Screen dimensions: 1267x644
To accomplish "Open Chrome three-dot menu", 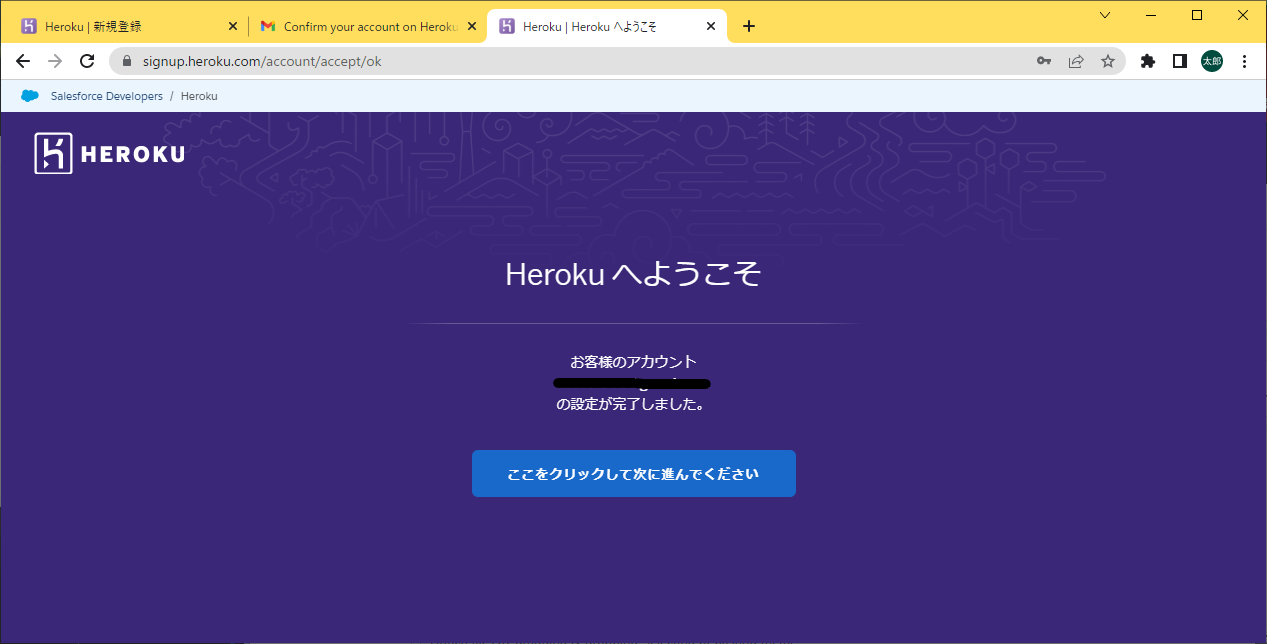I will coord(1244,61).
